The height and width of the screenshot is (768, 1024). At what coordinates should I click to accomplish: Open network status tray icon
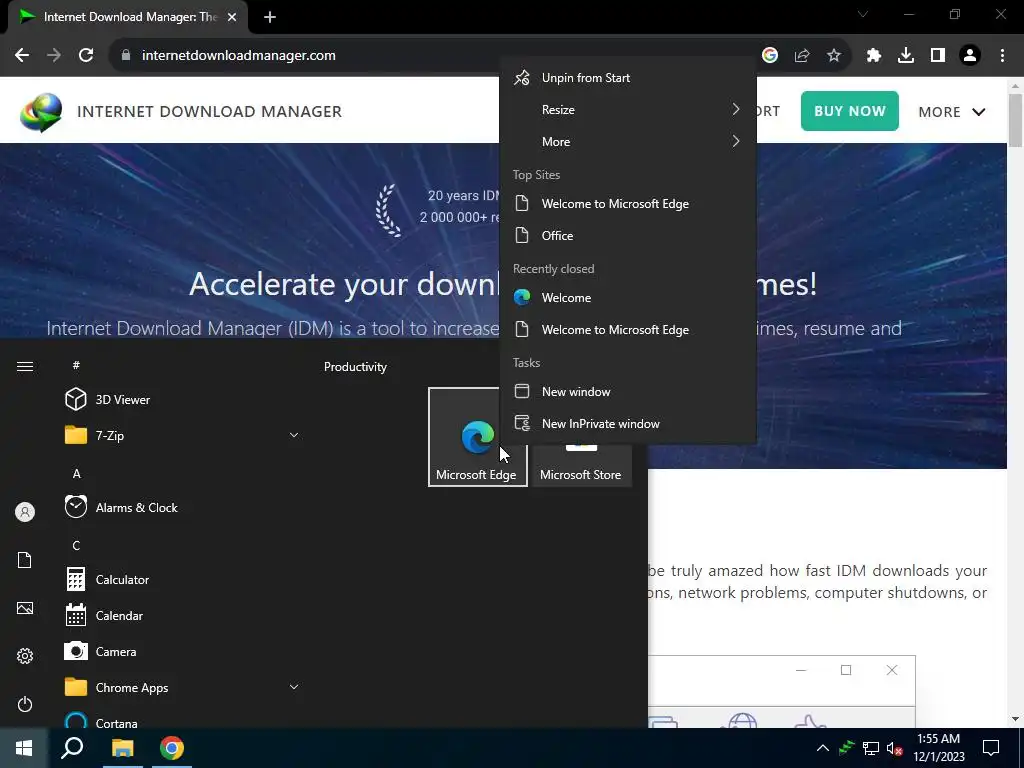[x=871, y=748]
